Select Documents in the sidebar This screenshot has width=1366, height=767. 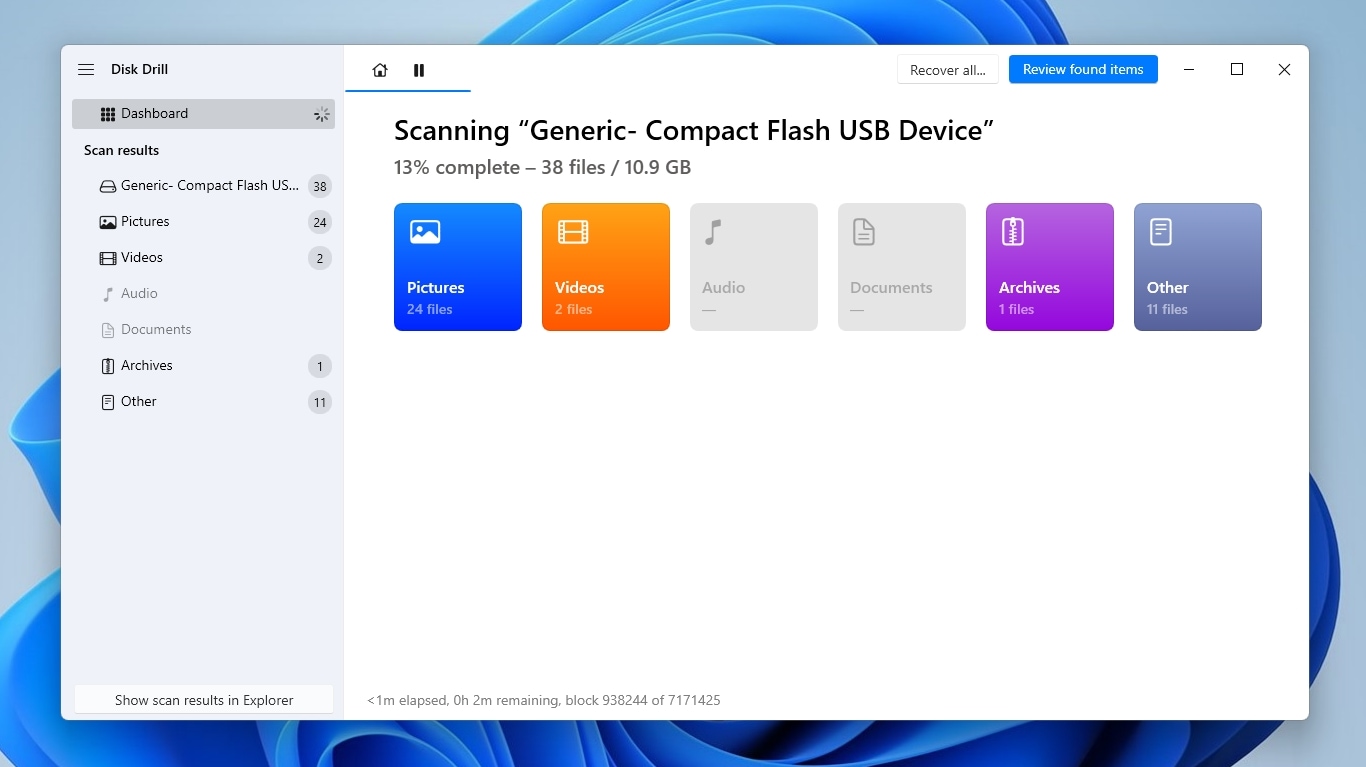(x=203, y=330)
